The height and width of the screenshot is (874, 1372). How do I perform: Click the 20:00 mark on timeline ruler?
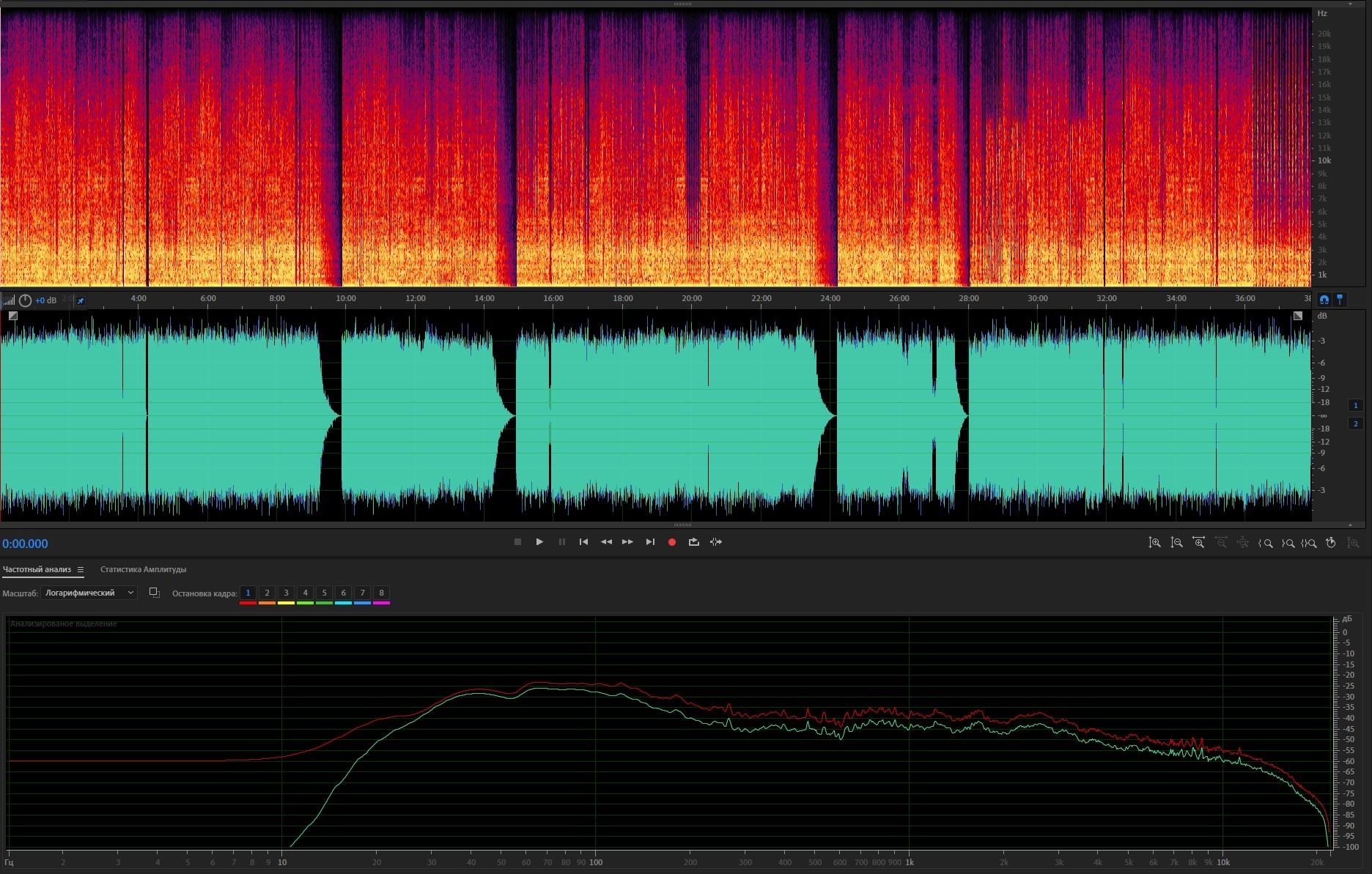coord(691,298)
